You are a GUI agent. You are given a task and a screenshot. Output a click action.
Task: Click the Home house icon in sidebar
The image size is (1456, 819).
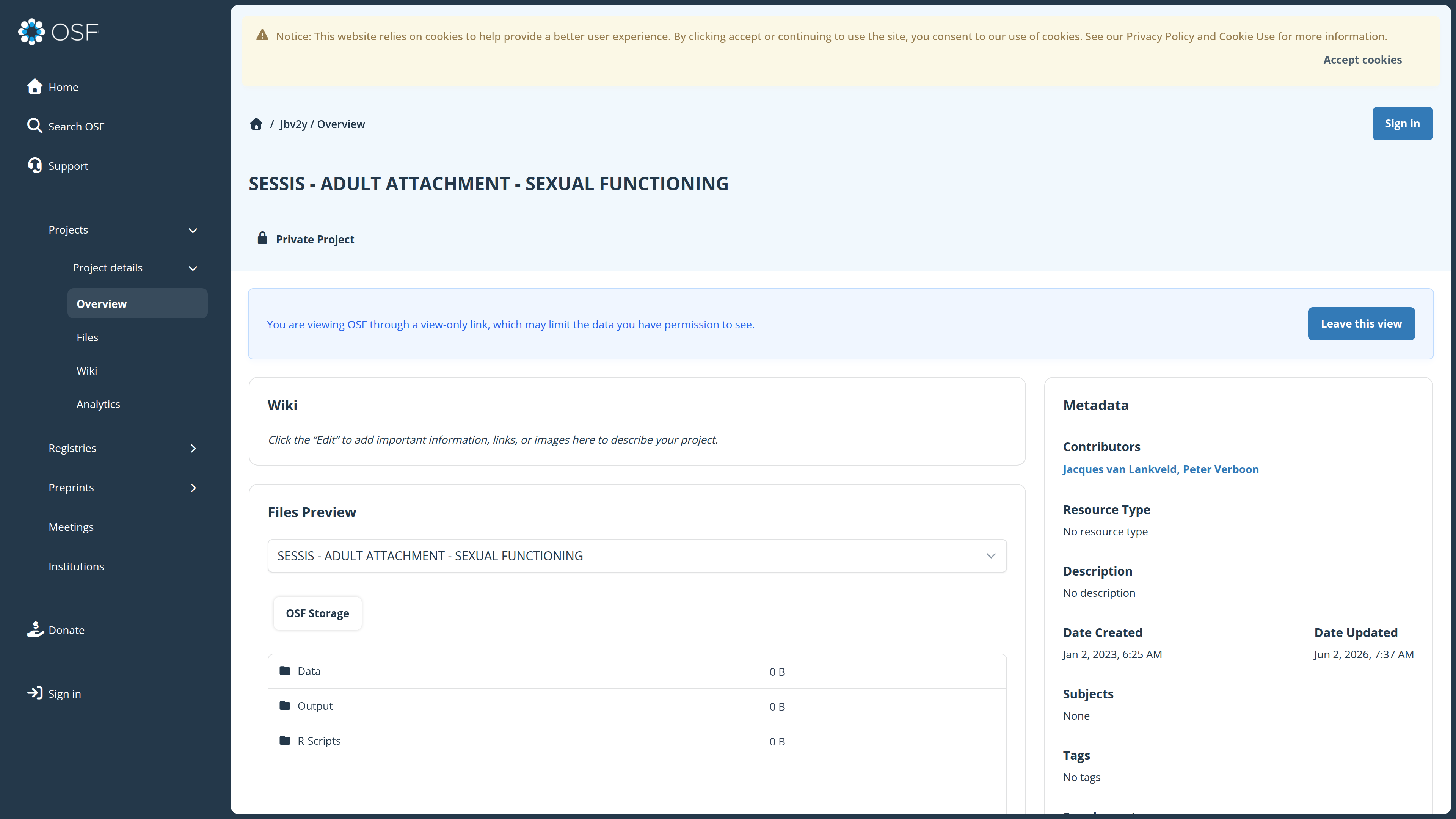click(35, 86)
